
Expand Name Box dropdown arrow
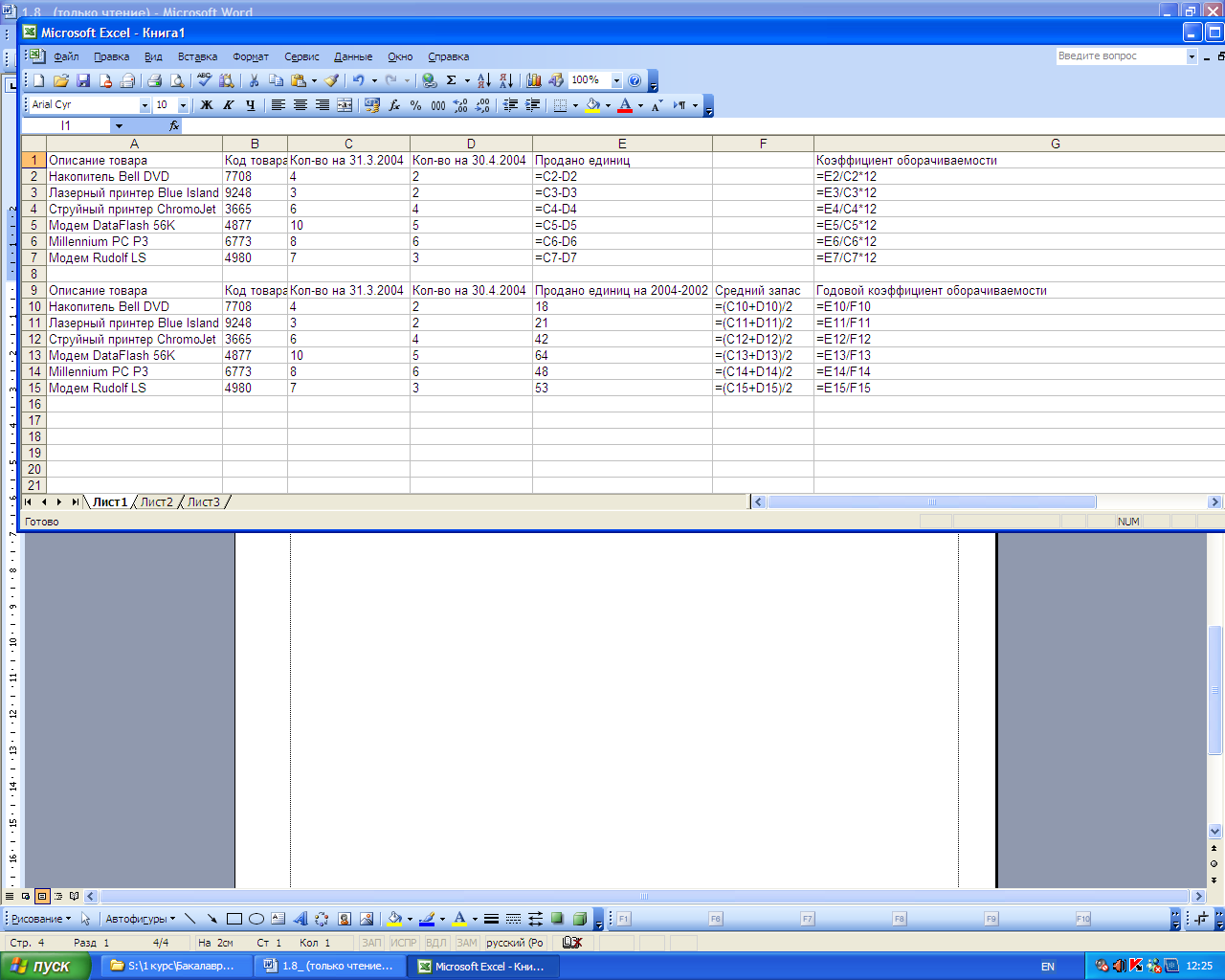pos(119,125)
